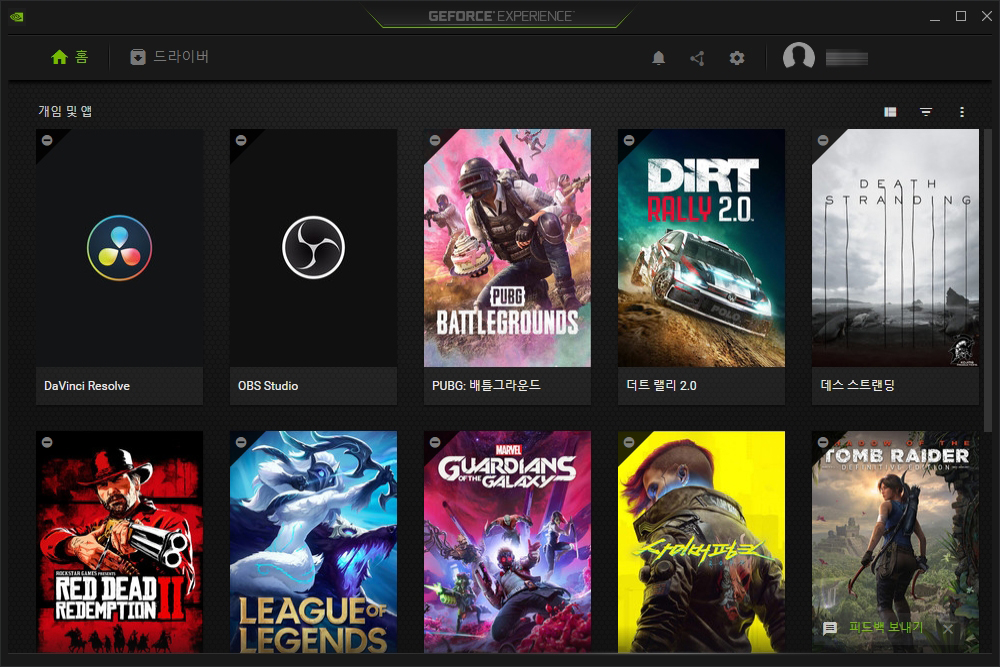Screen dimensions: 1000x667
Task: Hide Death Stranding using its minus icon
Action: point(823,140)
